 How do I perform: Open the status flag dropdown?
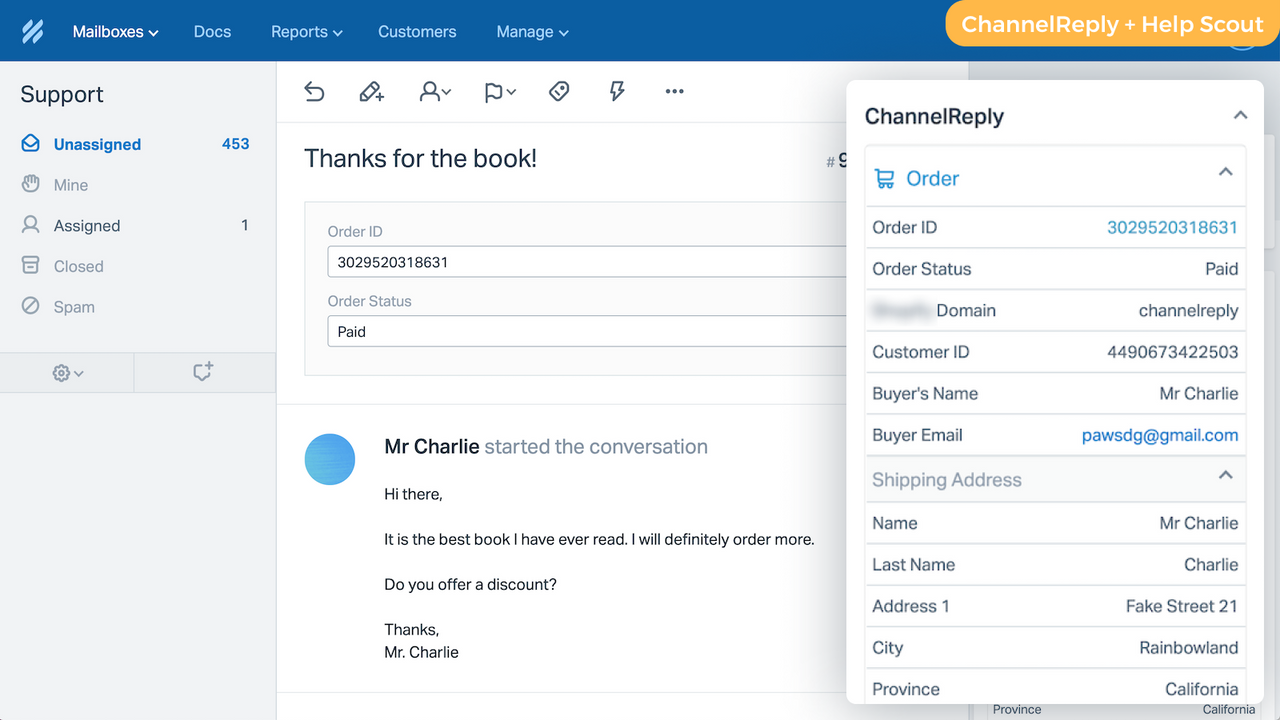pos(498,91)
